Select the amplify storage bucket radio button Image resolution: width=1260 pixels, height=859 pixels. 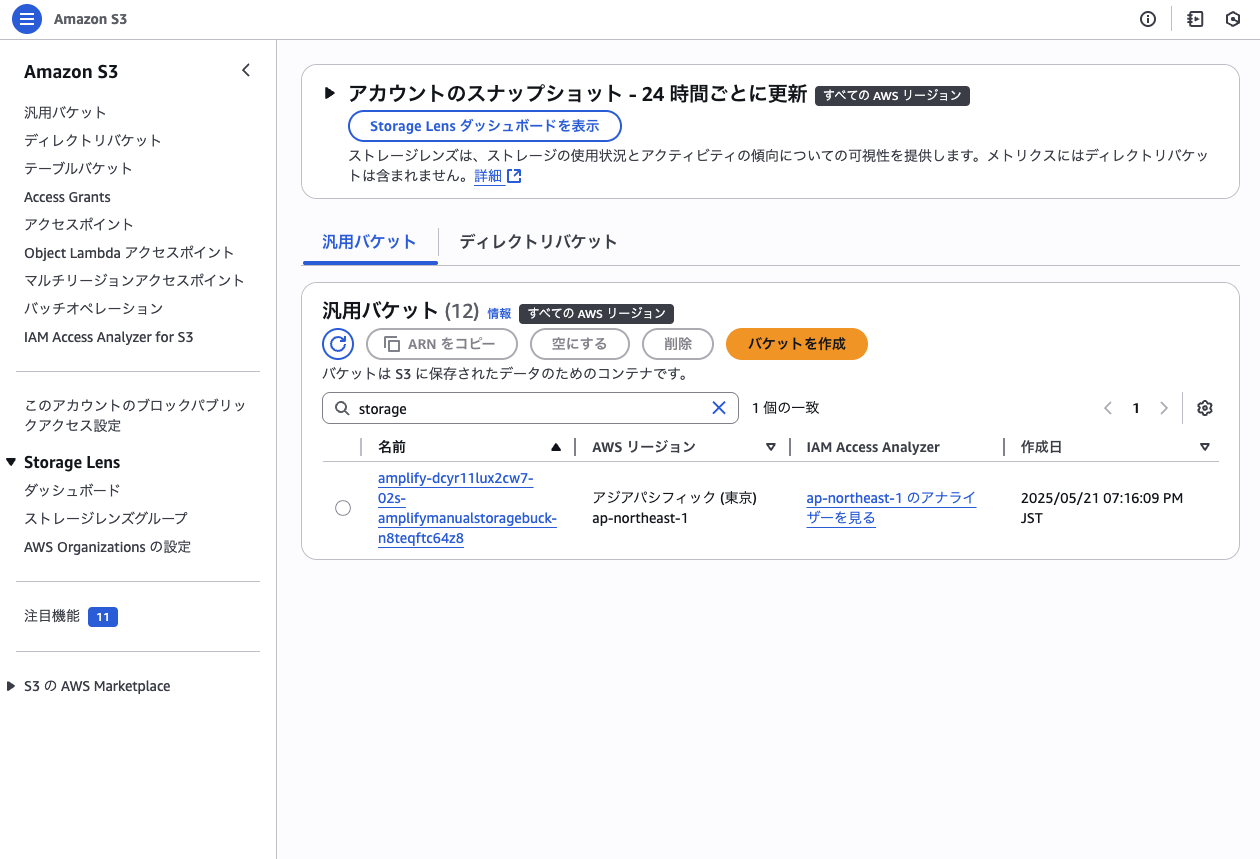tap(343, 508)
